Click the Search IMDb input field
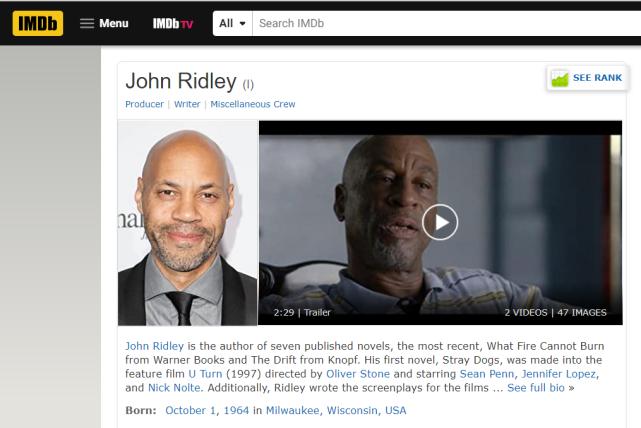641x428 pixels. point(447,23)
